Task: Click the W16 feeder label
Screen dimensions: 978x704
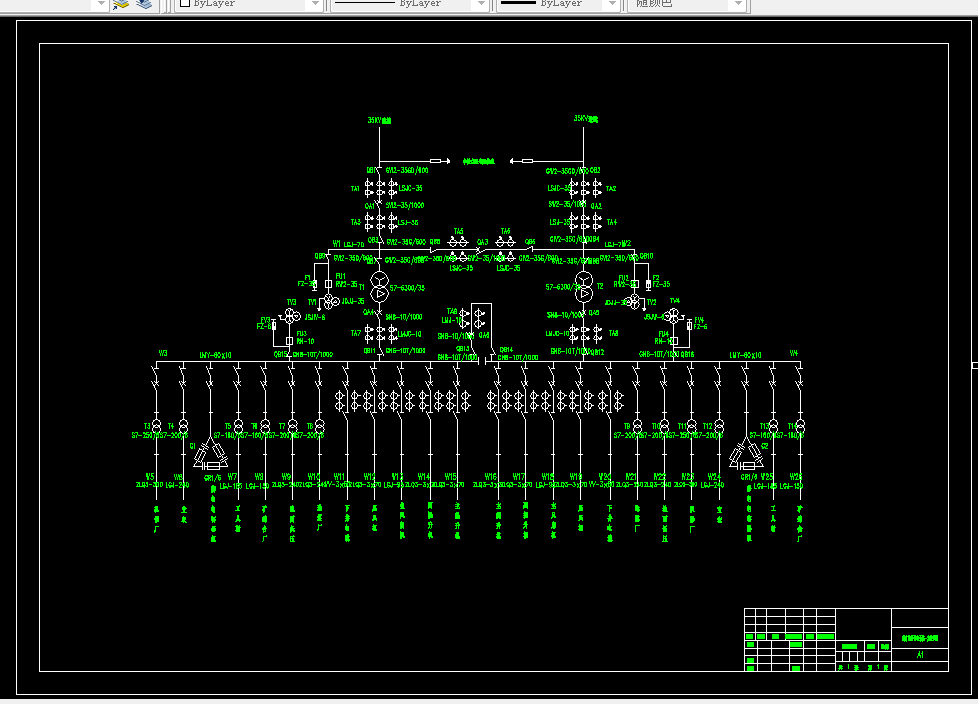Action: (x=490, y=477)
